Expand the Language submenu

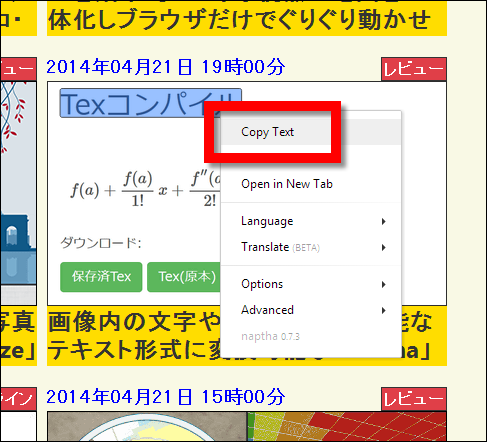coord(311,221)
